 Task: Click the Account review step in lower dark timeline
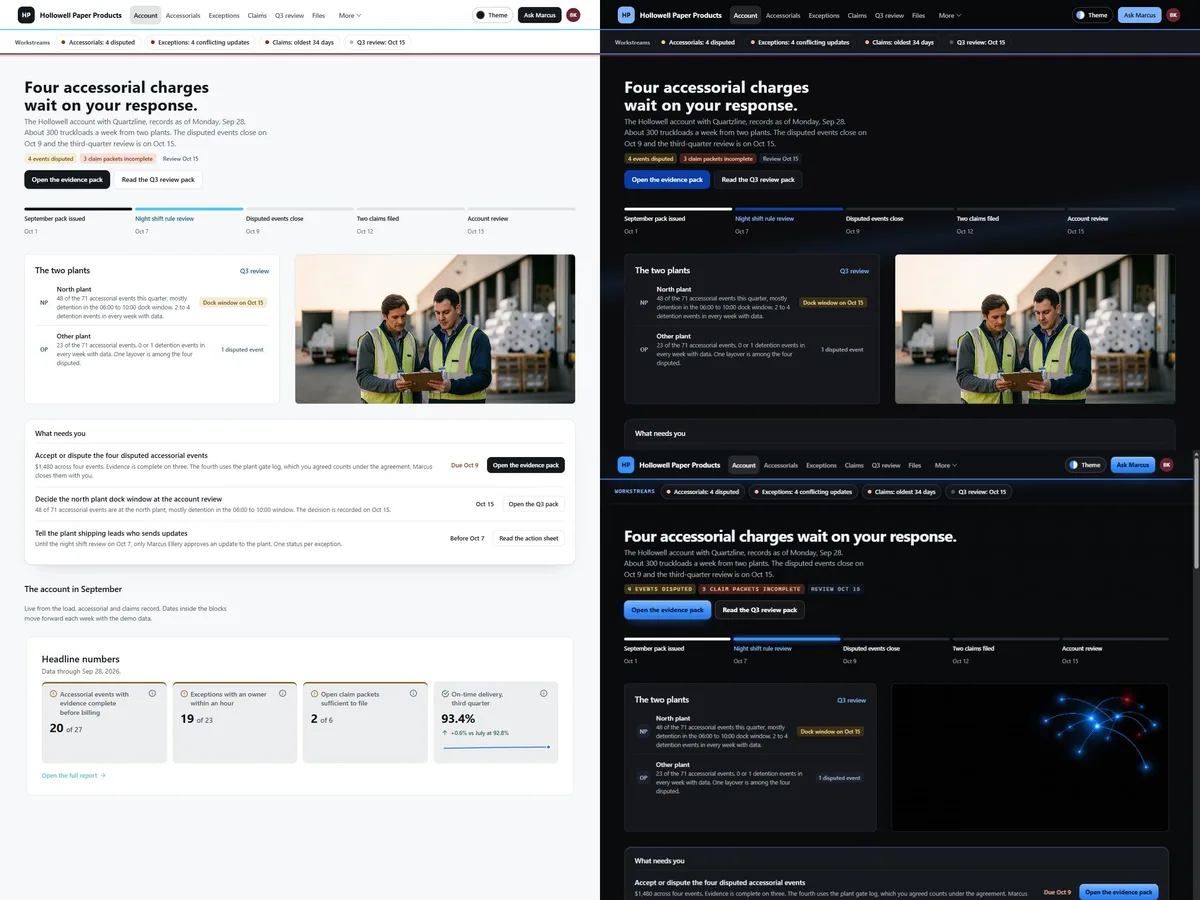click(1115, 650)
